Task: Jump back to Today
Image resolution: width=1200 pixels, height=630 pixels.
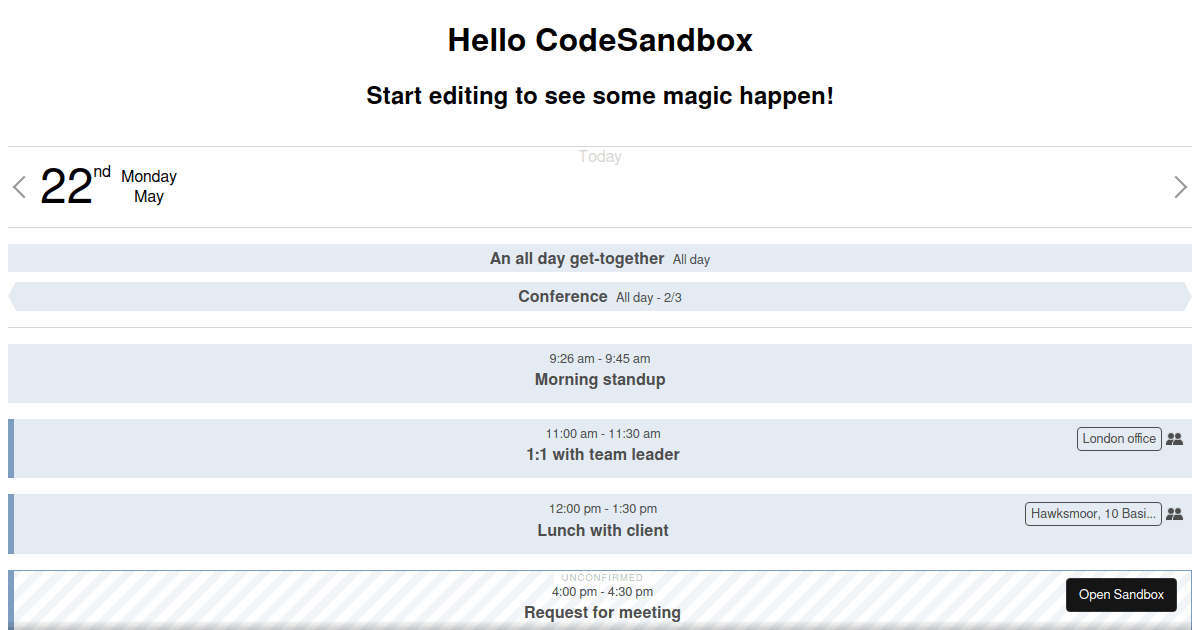Action: (599, 156)
